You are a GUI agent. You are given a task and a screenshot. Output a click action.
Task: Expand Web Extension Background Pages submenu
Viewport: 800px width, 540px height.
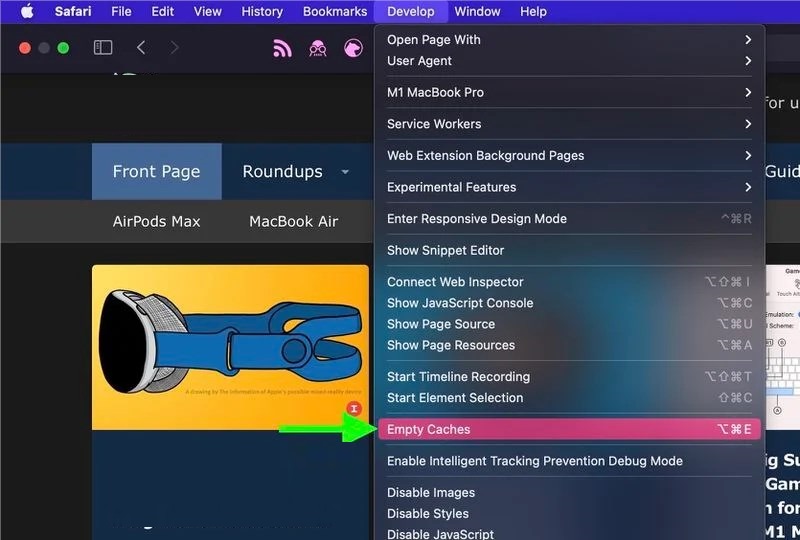[569, 156]
